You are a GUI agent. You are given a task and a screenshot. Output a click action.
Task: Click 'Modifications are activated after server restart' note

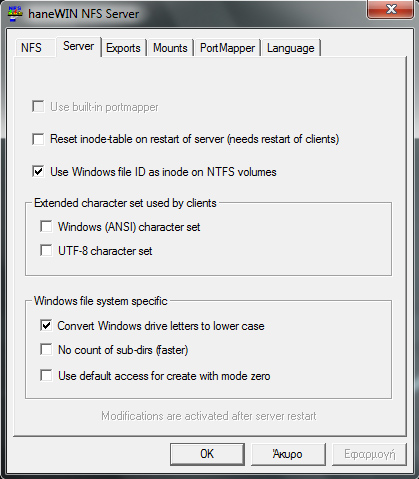(x=209, y=416)
